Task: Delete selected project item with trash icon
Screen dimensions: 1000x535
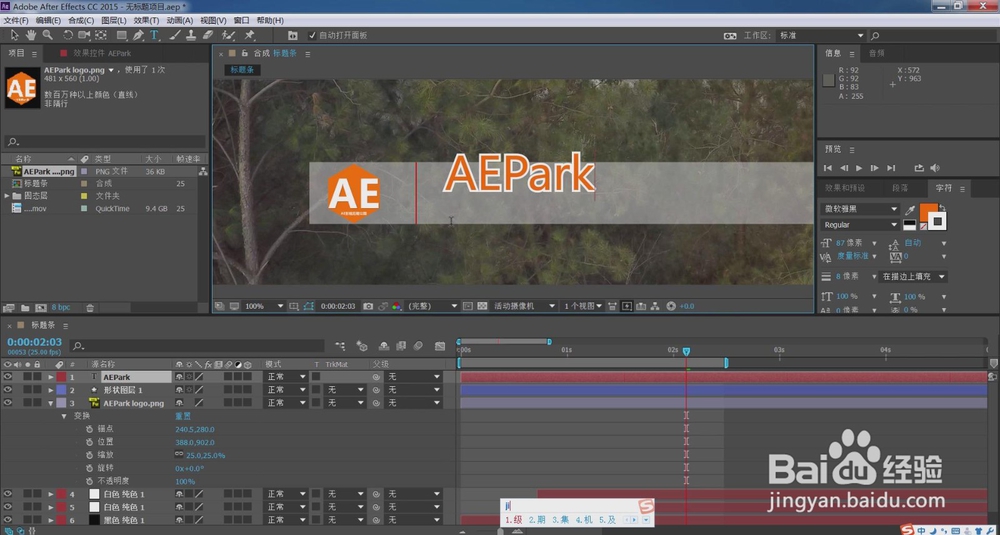Action: (90, 307)
